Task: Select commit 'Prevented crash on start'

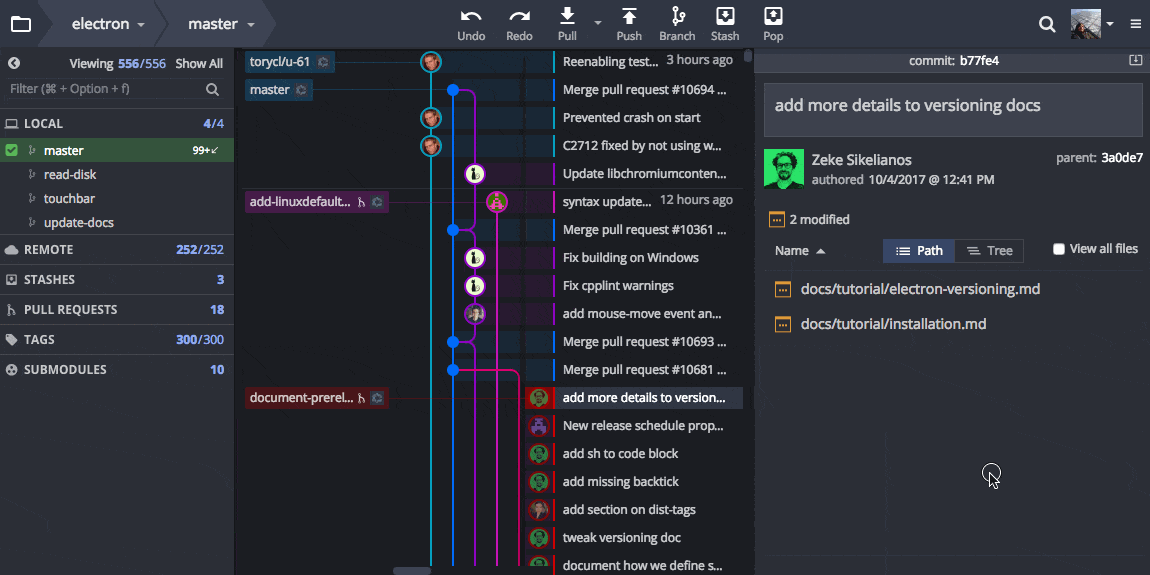Action: coord(631,118)
